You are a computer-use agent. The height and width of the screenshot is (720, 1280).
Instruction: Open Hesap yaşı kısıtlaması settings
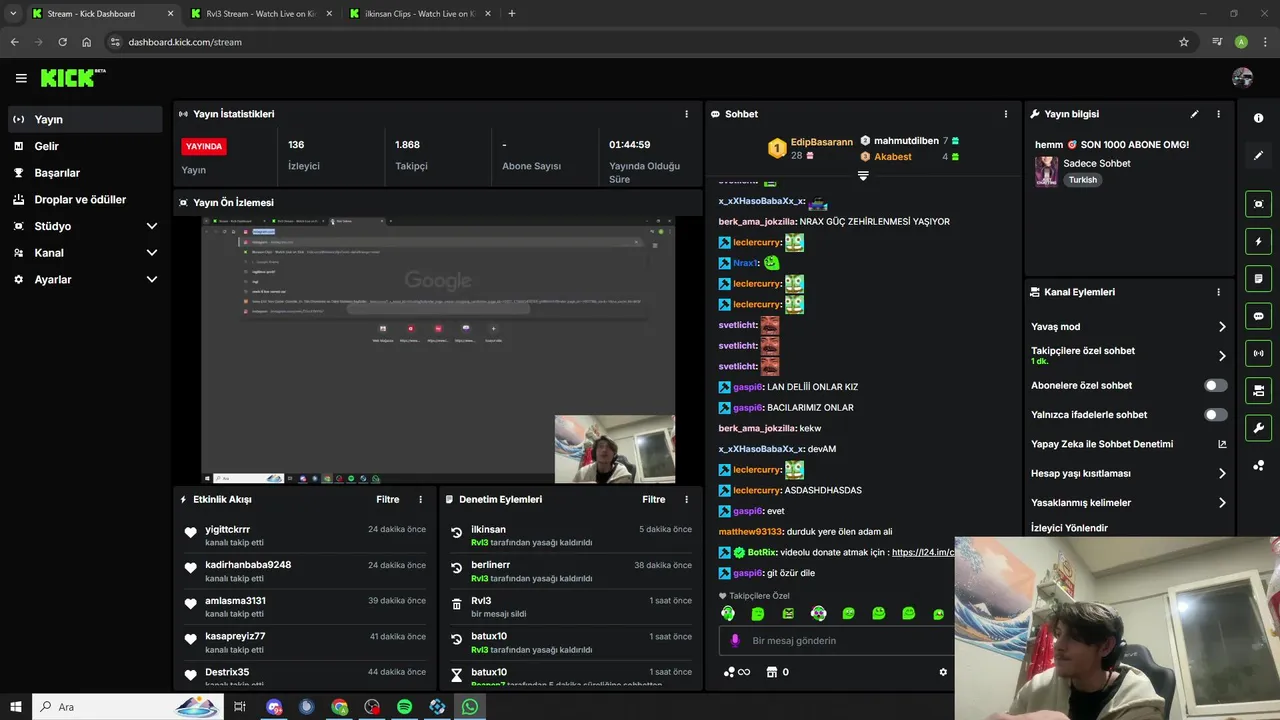1129,473
